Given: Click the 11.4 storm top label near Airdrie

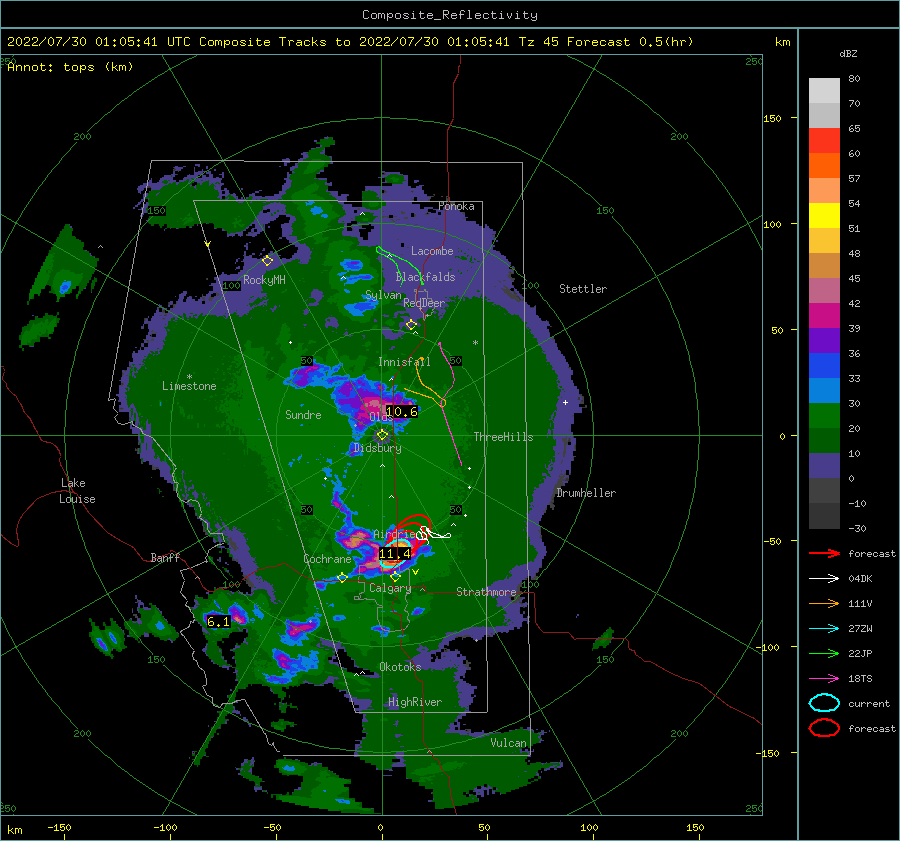Looking at the screenshot, I should coord(395,553).
